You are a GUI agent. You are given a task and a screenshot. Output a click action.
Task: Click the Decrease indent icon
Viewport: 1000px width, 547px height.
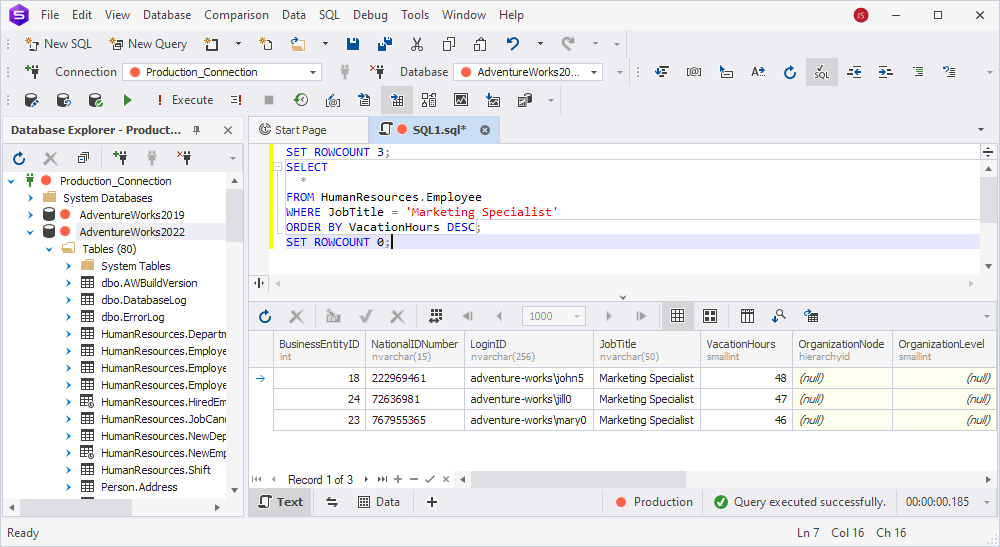[854, 72]
